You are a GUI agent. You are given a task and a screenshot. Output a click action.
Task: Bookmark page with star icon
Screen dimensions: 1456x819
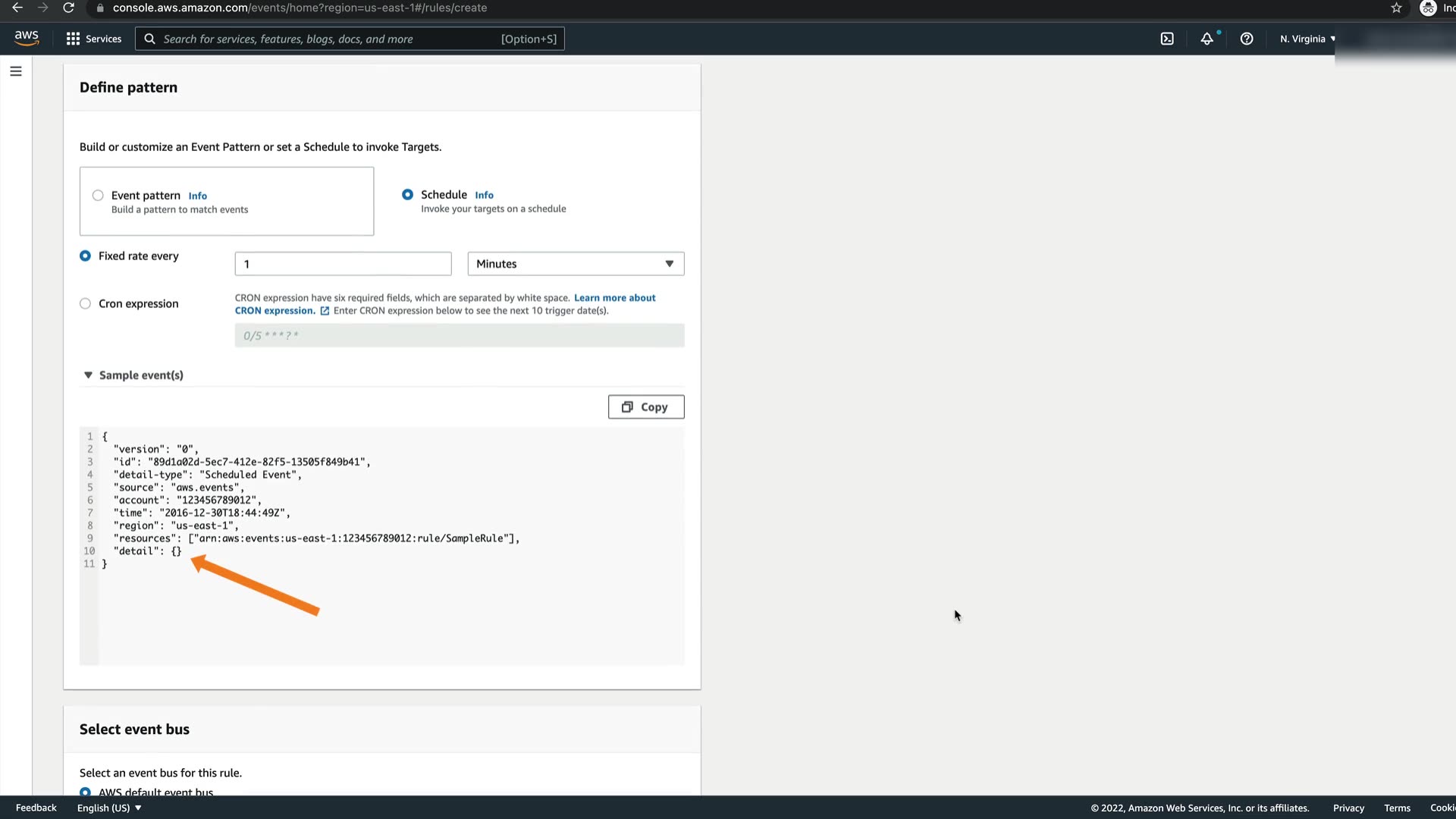pos(1396,8)
